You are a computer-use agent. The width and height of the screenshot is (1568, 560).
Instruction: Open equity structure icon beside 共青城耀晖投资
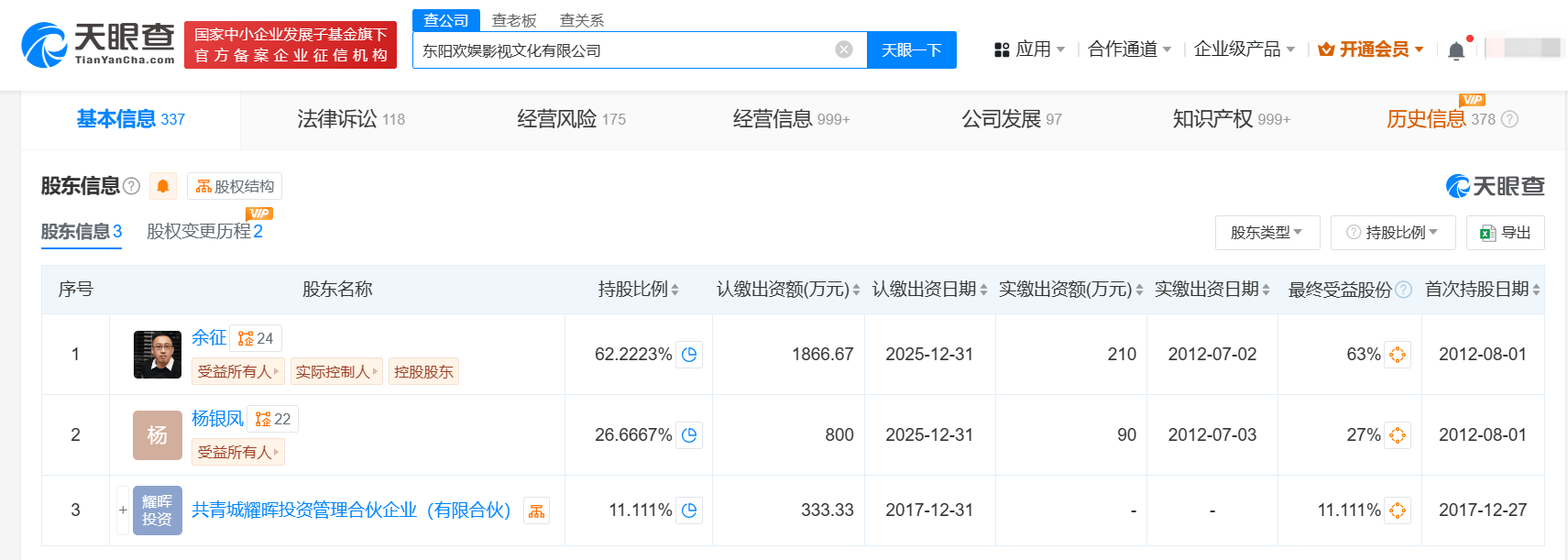[537, 511]
